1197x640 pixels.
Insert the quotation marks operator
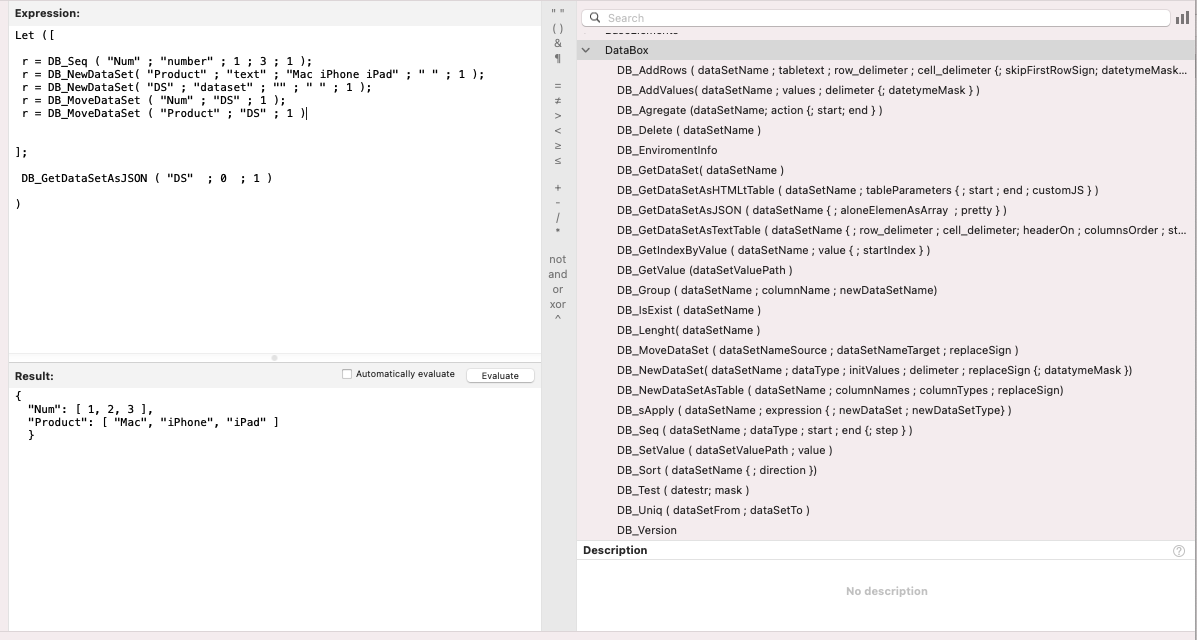pos(558,13)
